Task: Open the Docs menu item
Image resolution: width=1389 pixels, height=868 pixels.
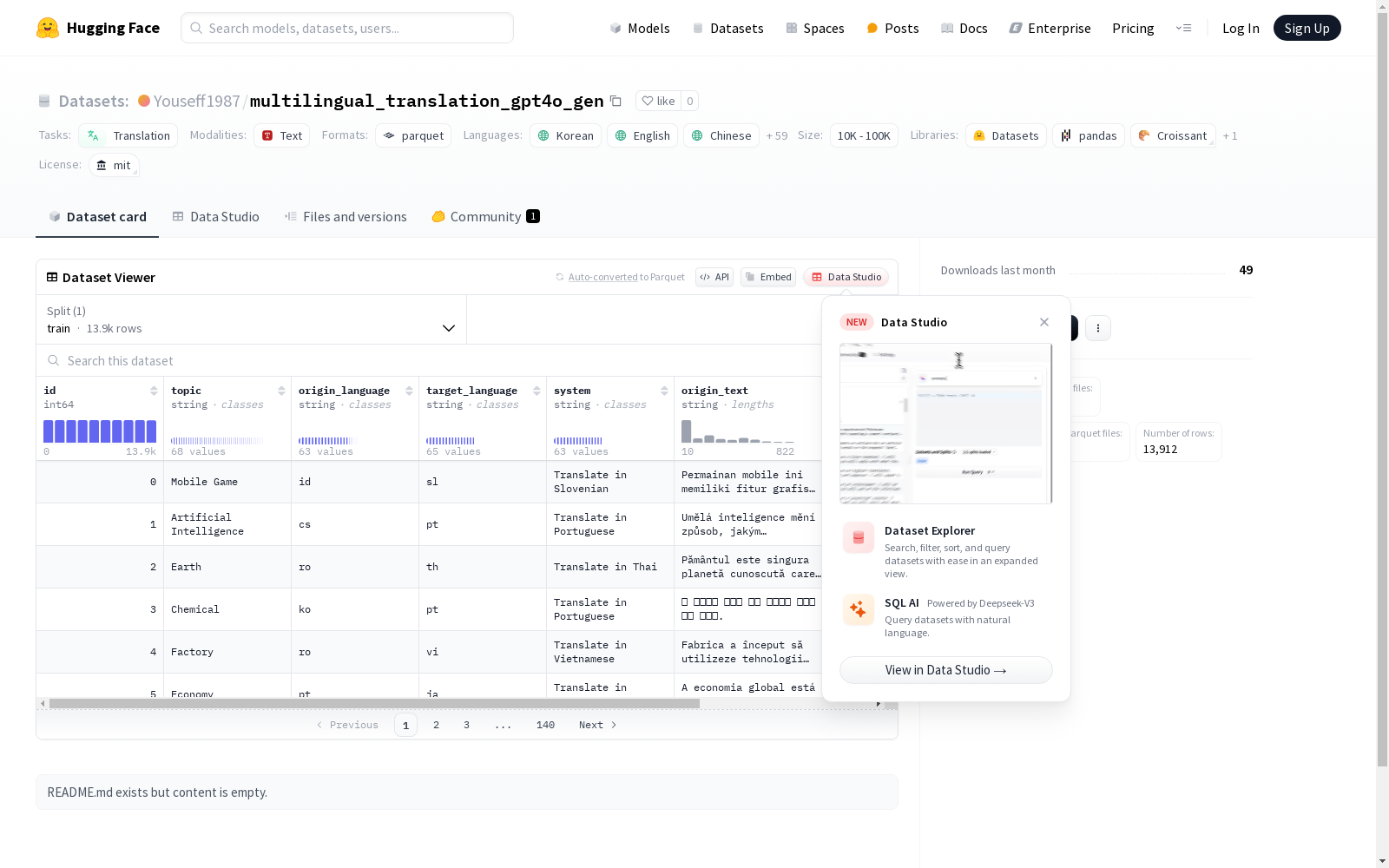Action: pyautogui.click(x=964, y=29)
